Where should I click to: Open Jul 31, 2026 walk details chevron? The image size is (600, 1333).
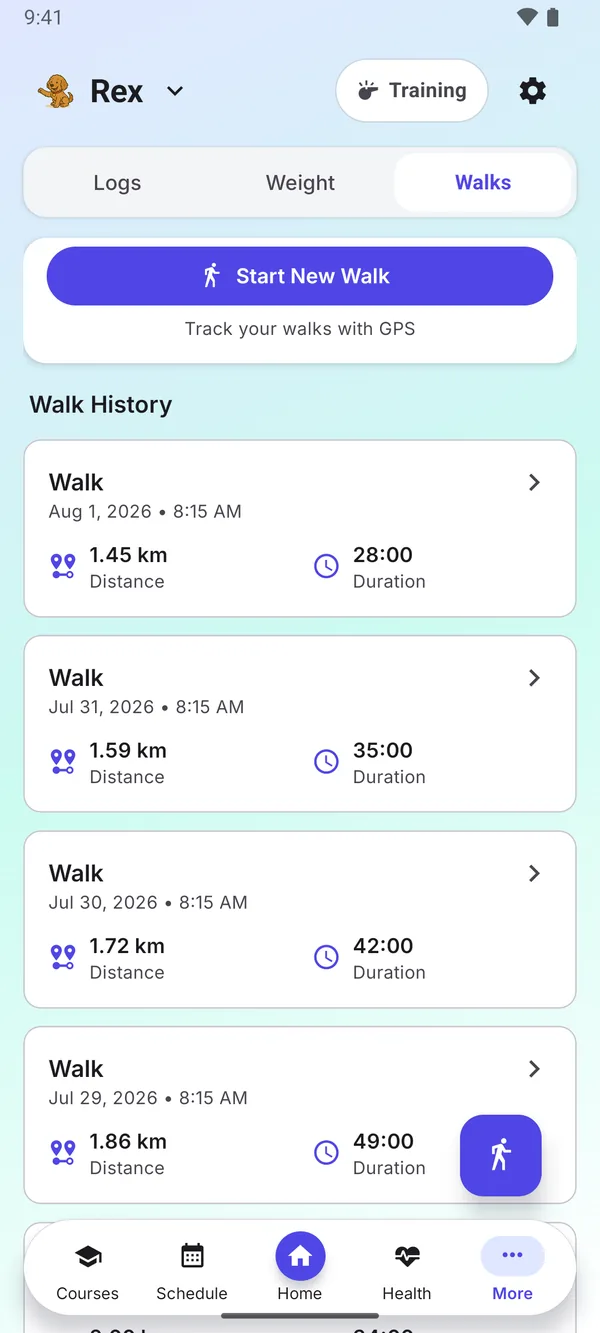(x=534, y=678)
